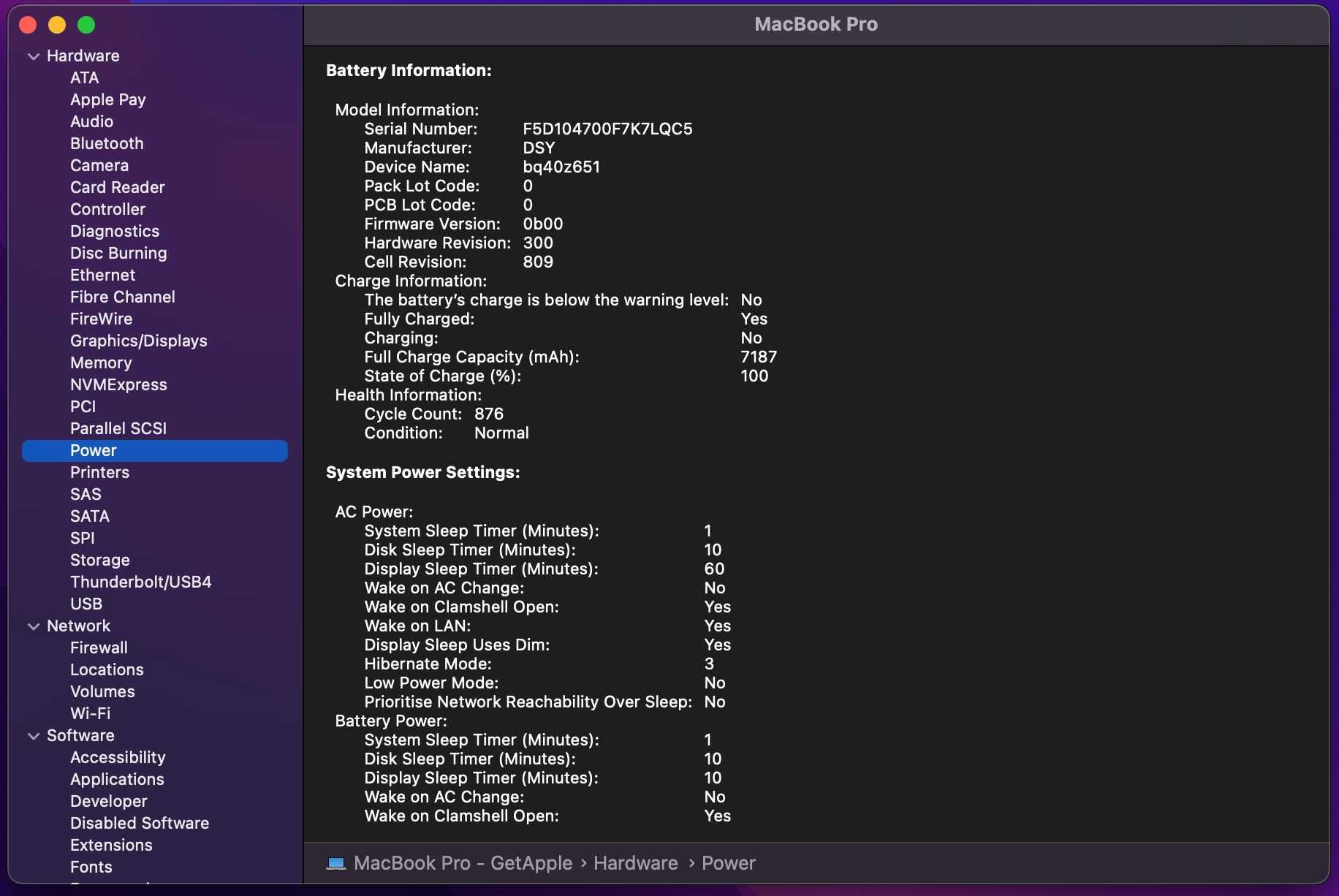This screenshot has height=896, width=1339.
Task: Click serial number F5D104700F7K7LQC5
Action: 608,129
